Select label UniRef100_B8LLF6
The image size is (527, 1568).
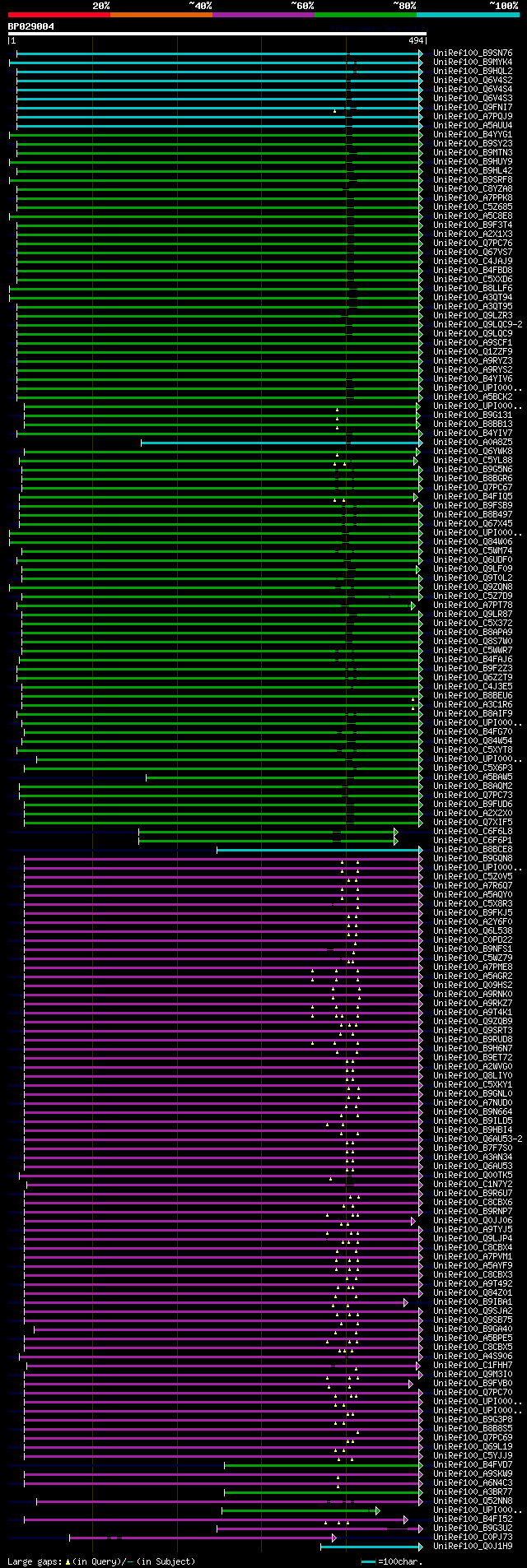[x=473, y=289]
